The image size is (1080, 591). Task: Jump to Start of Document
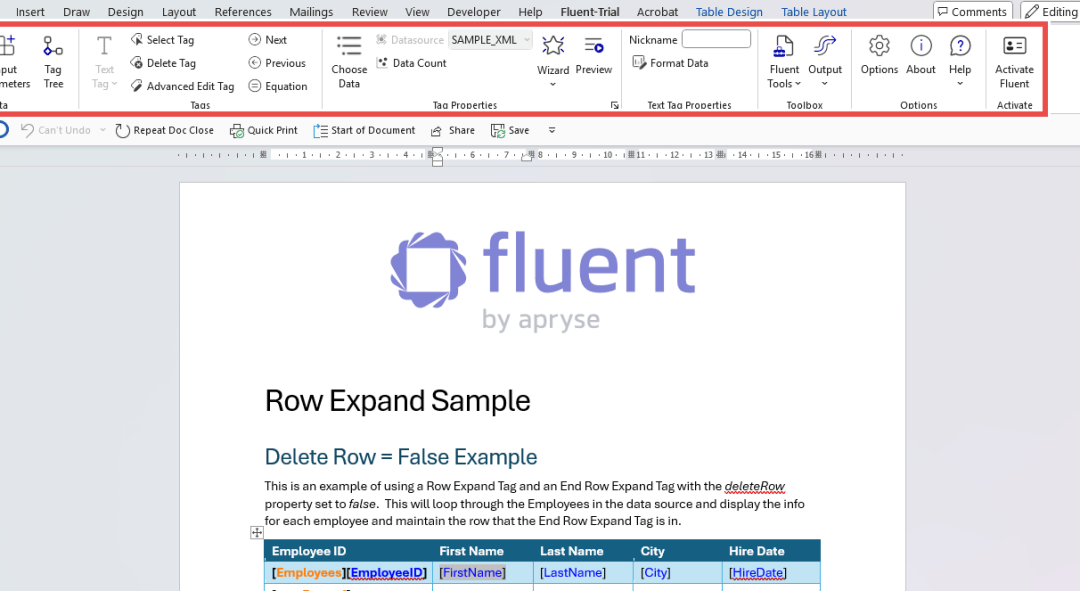coord(364,130)
